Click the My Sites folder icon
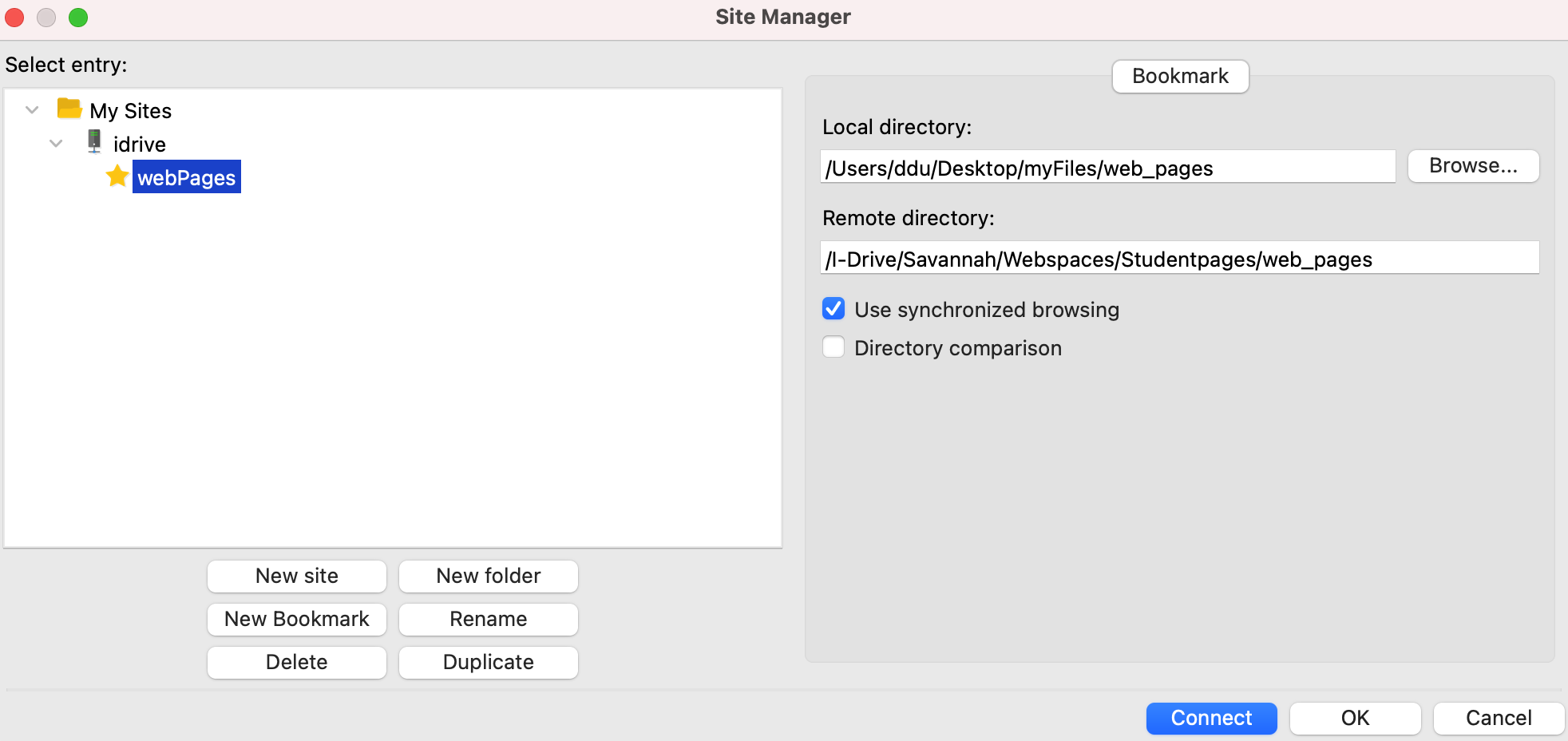The height and width of the screenshot is (741, 1568). coord(69,109)
